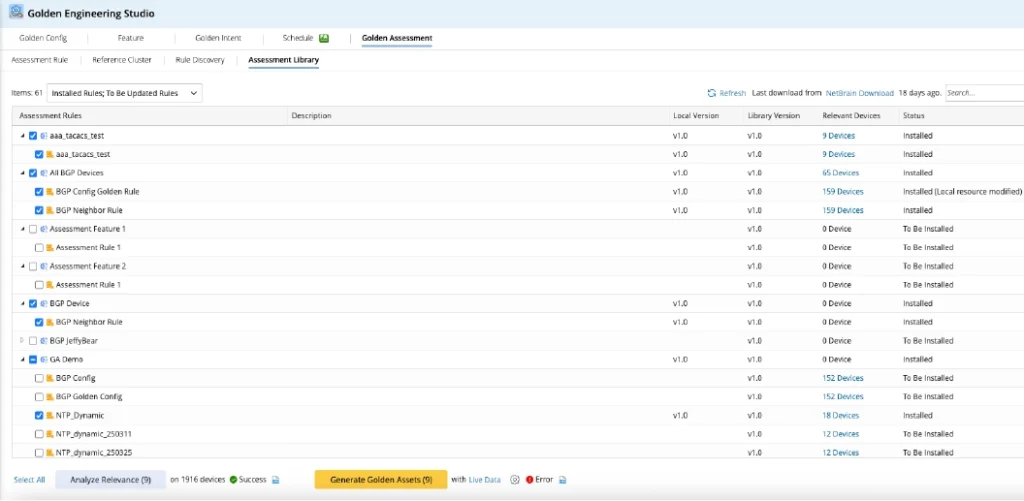Click the Select All link

coord(29,479)
